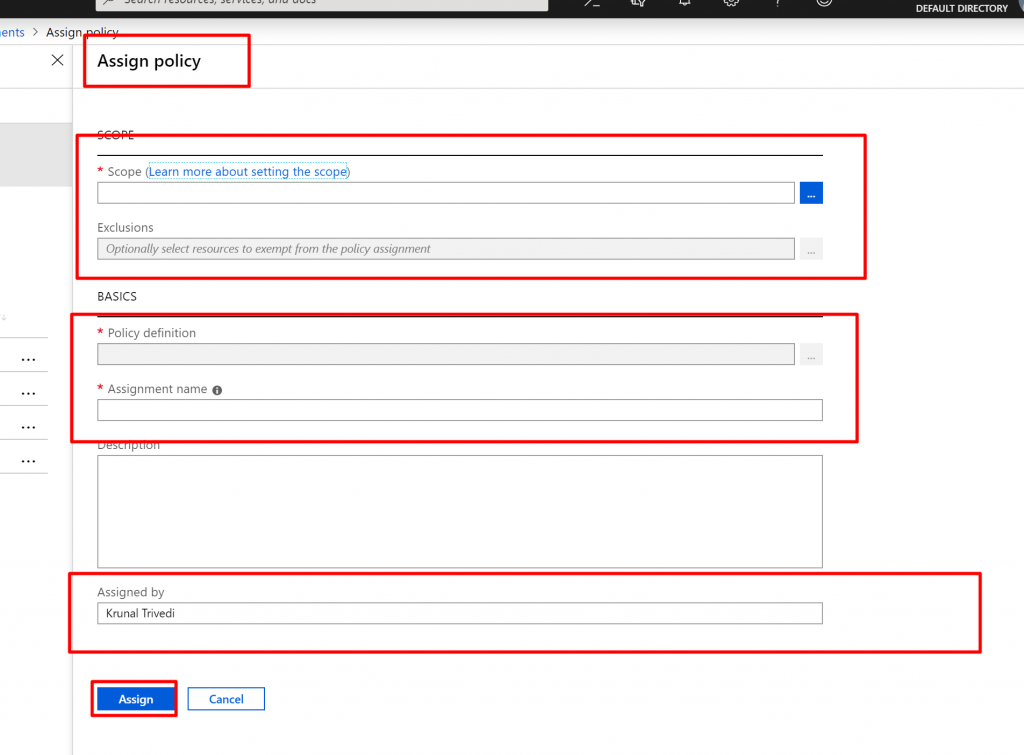Open portal settings gear icon
This screenshot has height=755, width=1024.
731,3
